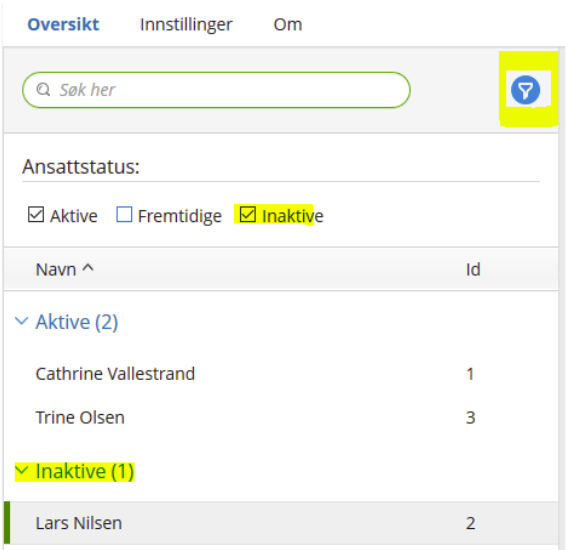
Task: Switch to the Oversikt tab
Action: coord(63,25)
